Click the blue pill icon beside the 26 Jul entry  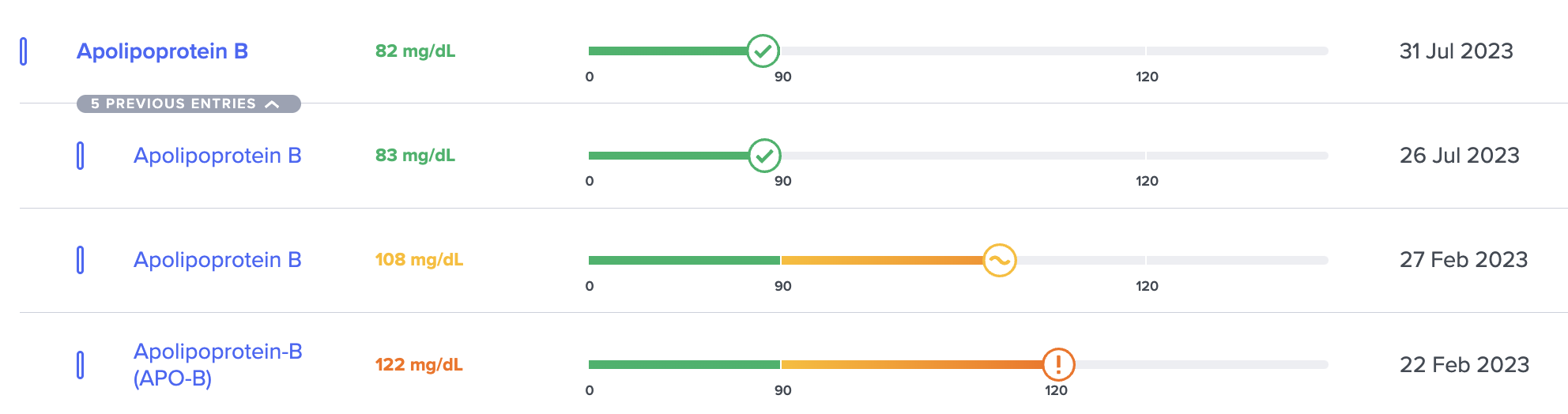[80, 156]
